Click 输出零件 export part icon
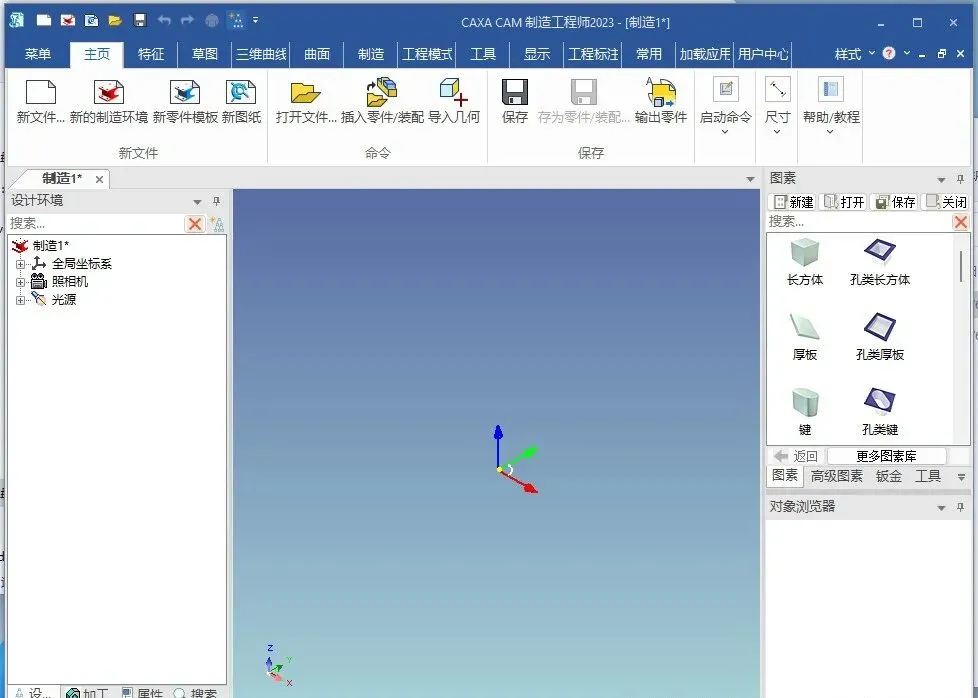This screenshot has height=698, width=978. pyautogui.click(x=661, y=92)
